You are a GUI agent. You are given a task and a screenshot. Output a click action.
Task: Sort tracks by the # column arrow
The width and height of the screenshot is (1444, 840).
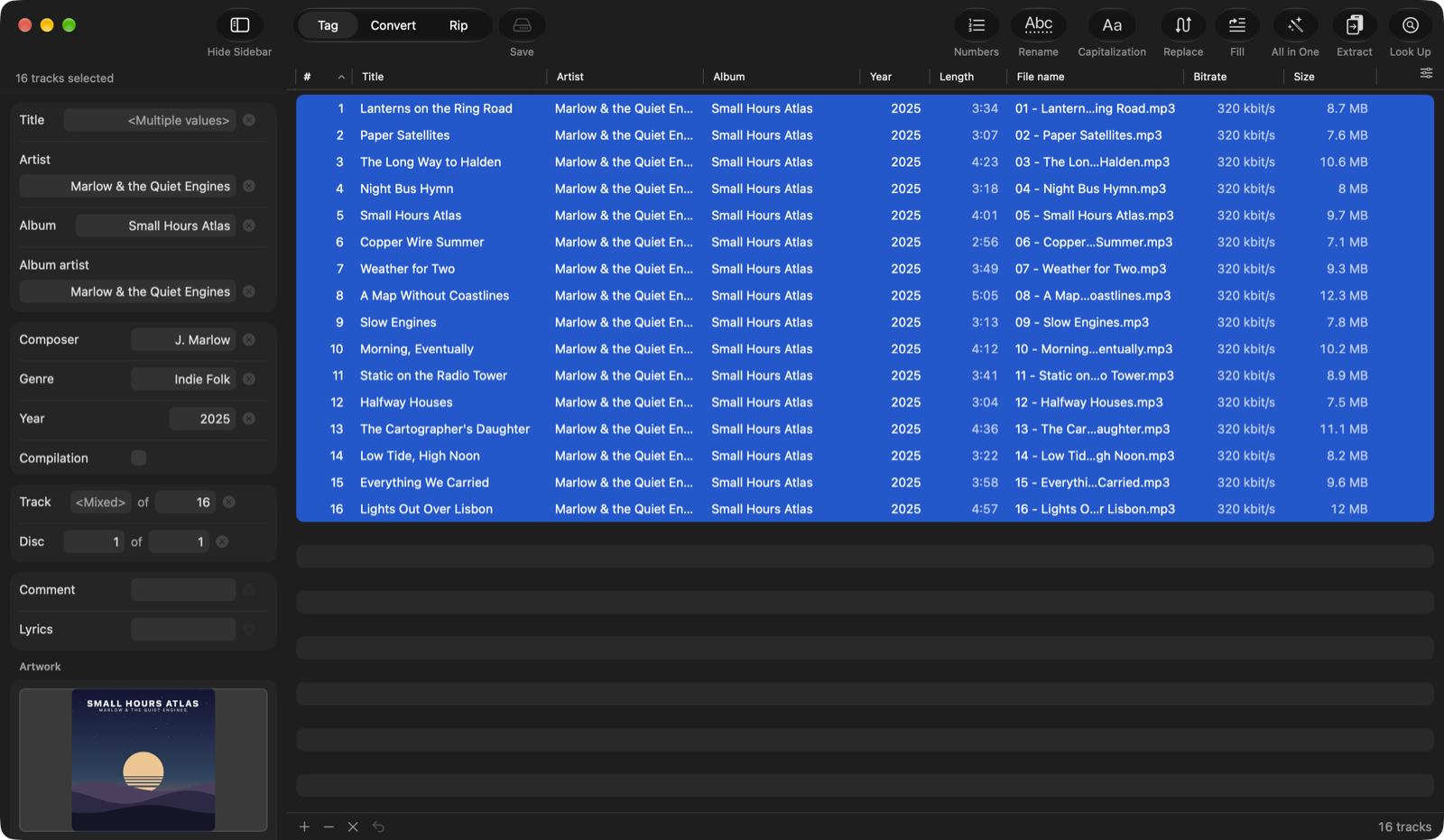point(341,77)
